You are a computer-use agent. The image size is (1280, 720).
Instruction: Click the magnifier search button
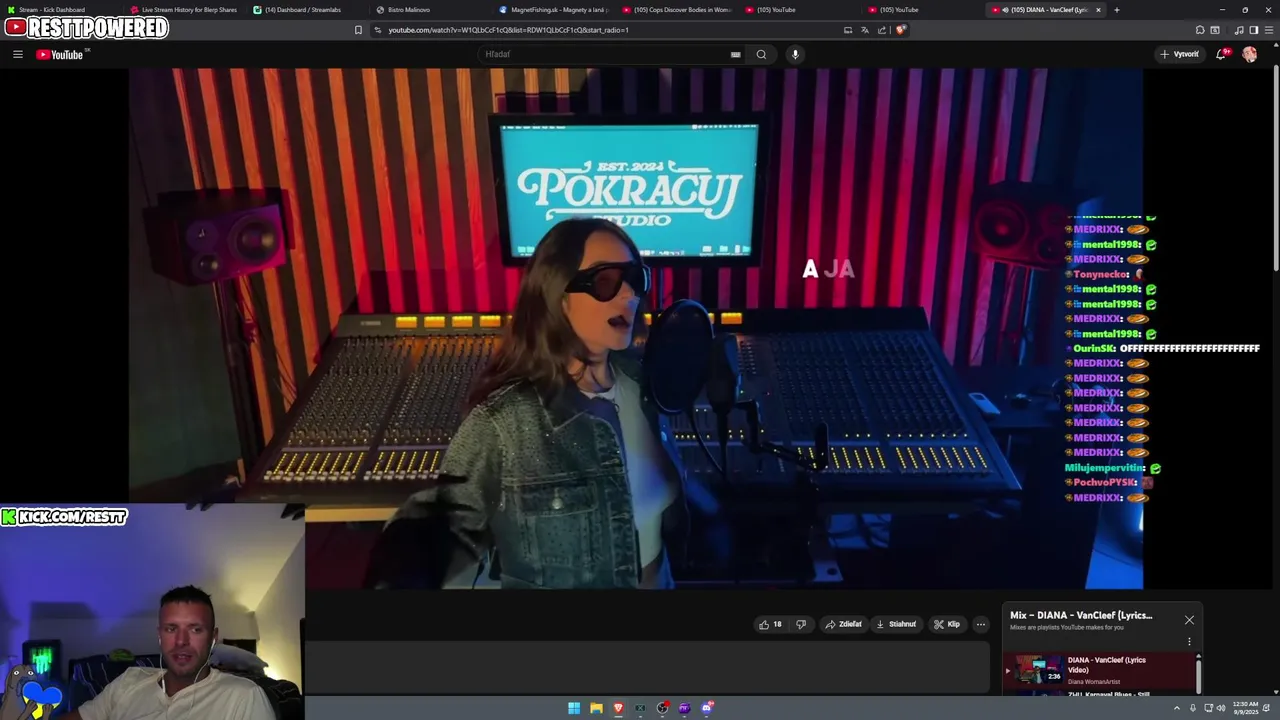point(761,54)
